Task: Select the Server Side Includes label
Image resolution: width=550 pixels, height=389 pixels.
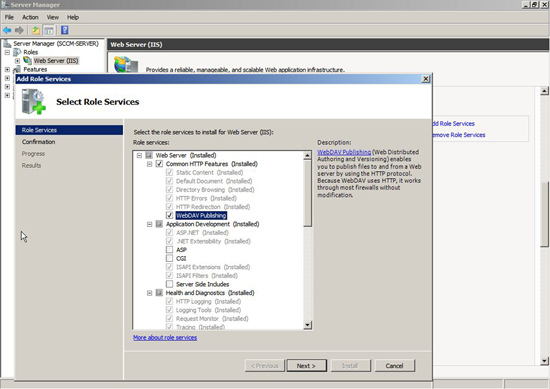Action: (203, 284)
